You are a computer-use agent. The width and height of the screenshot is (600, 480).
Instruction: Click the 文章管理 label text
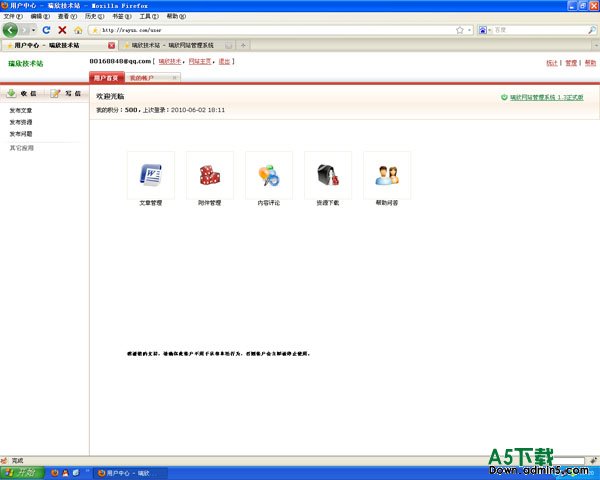(x=151, y=203)
